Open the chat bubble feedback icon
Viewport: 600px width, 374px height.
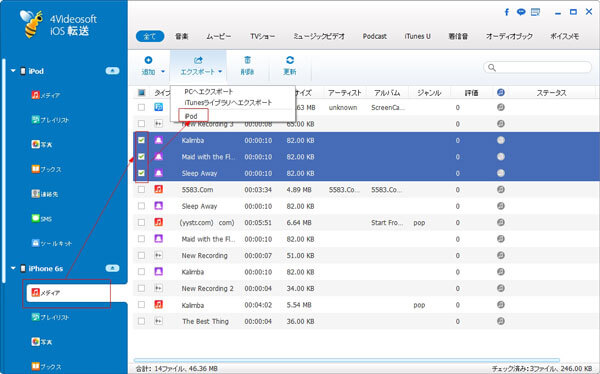[521, 12]
